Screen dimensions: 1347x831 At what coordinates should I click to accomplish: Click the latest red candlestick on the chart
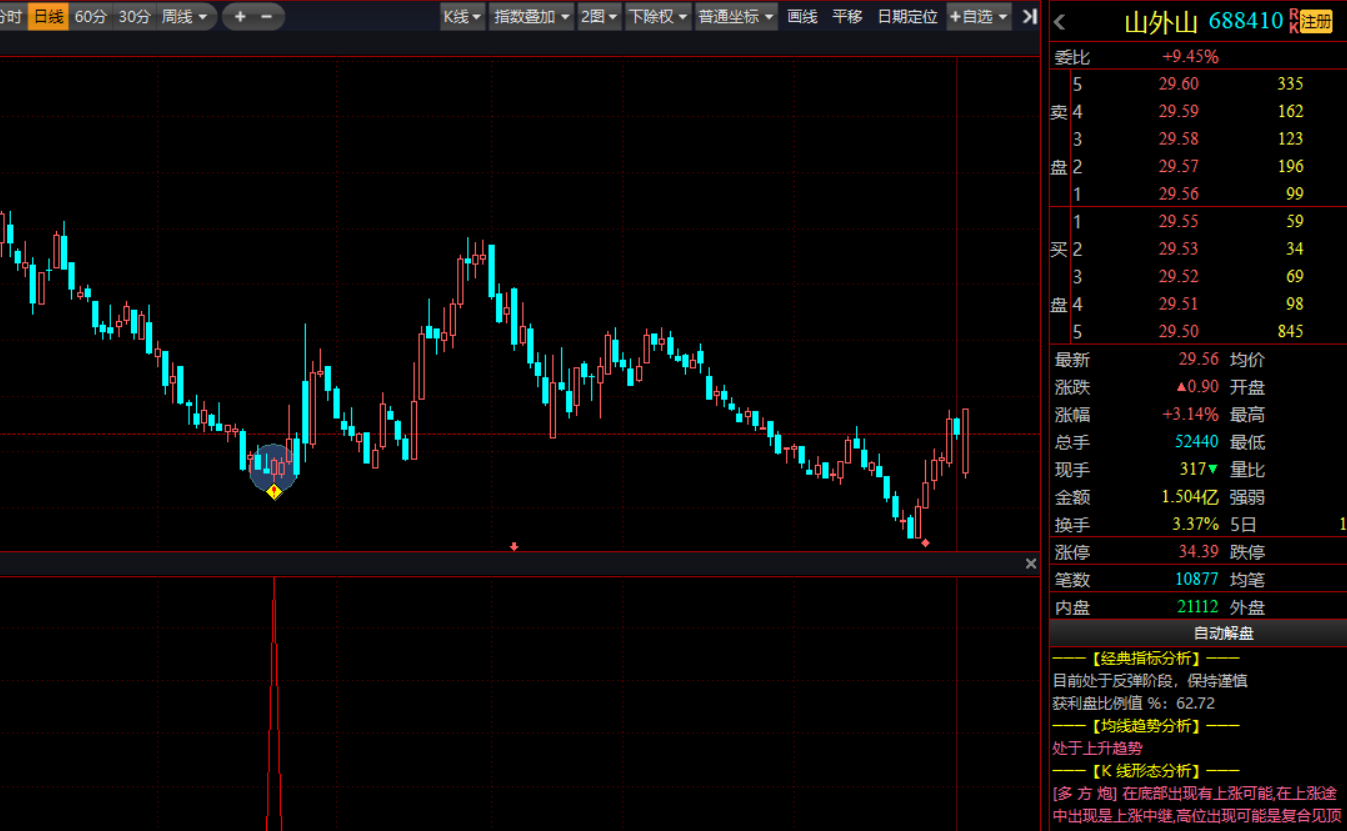tap(965, 442)
